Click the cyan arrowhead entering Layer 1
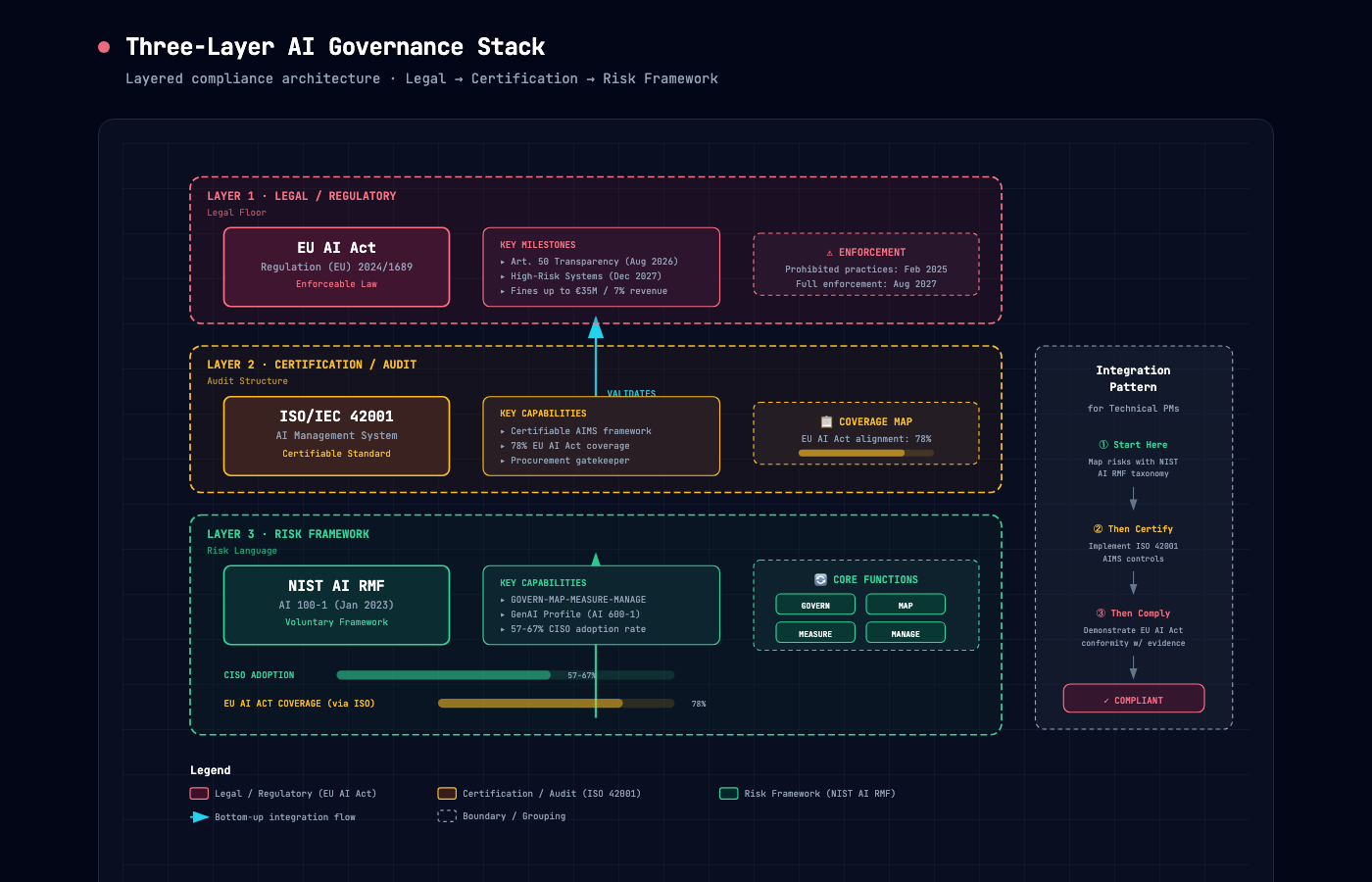The height and width of the screenshot is (882, 1372). click(596, 327)
